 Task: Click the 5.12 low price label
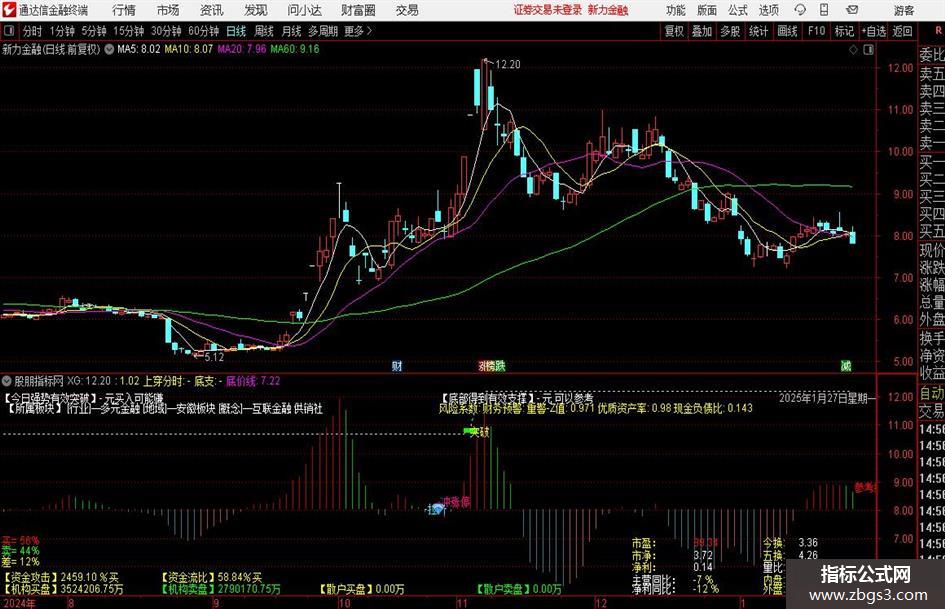pyautogui.click(x=214, y=357)
